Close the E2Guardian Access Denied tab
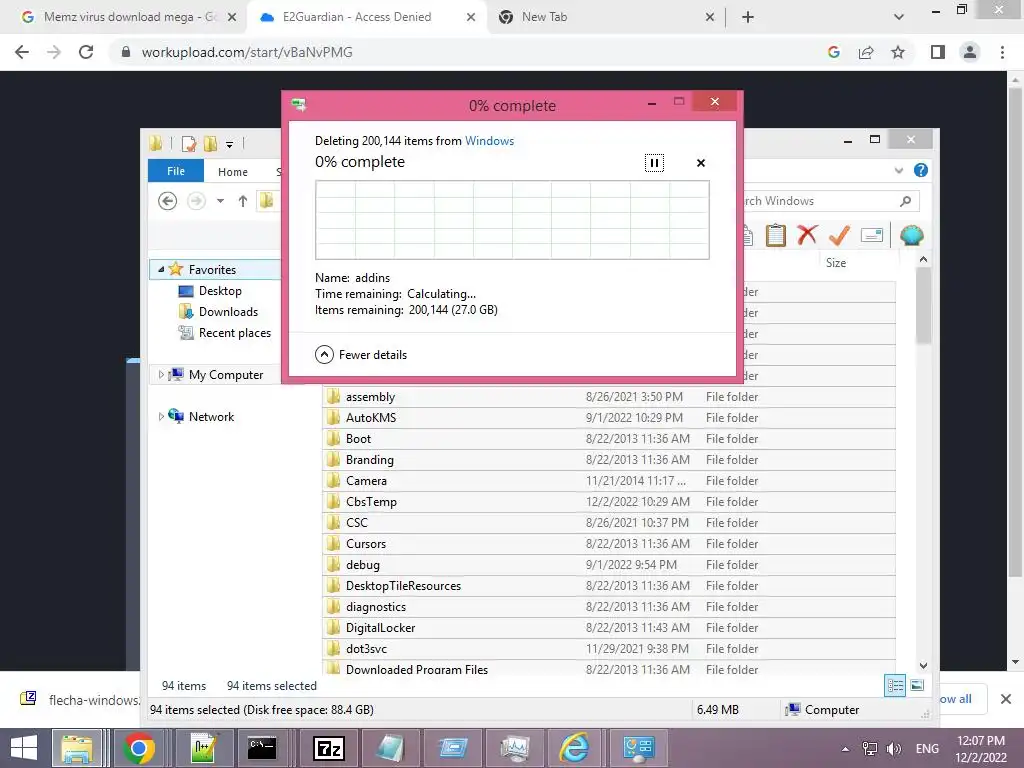 tap(471, 17)
